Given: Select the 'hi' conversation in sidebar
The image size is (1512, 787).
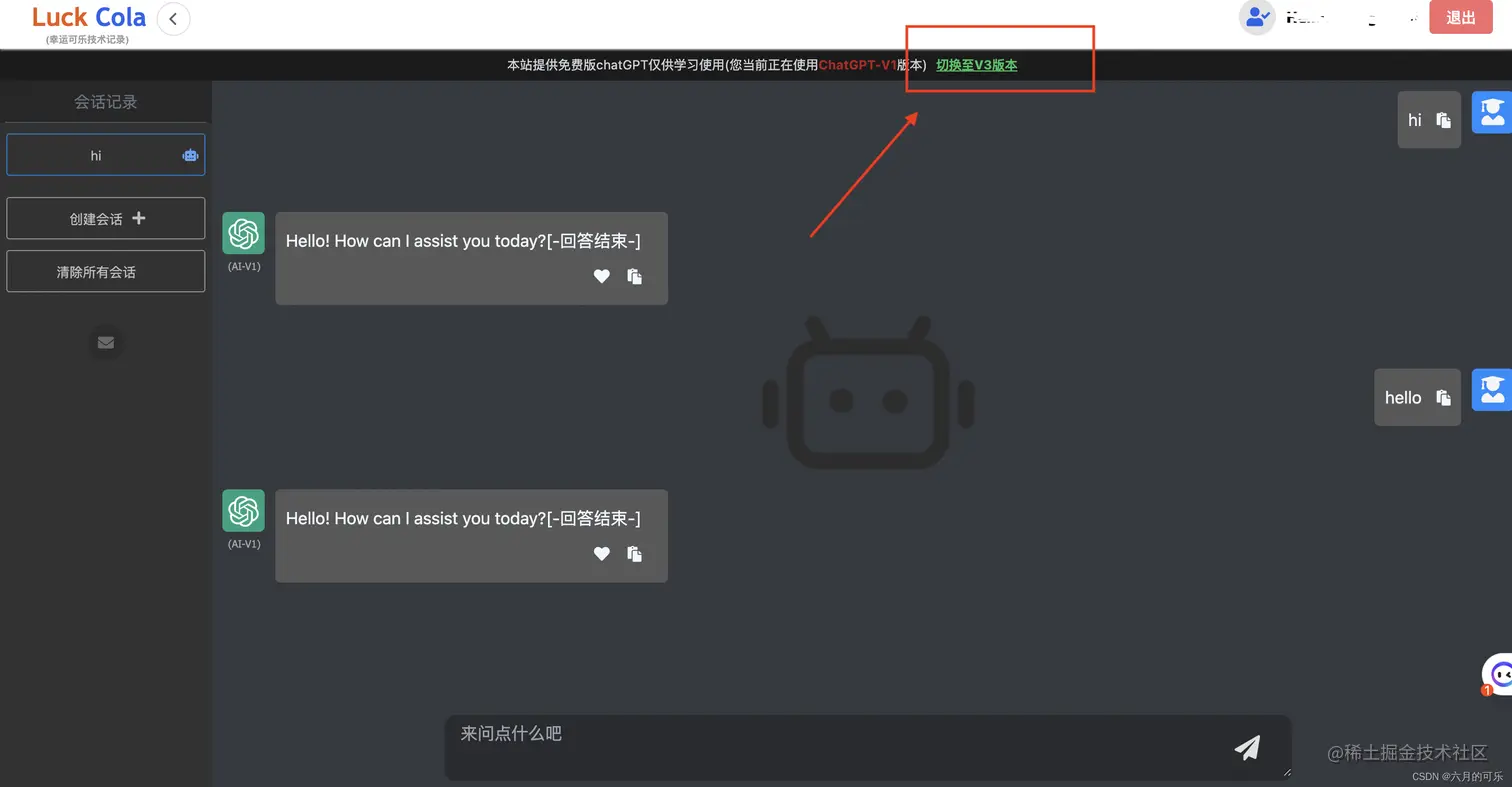Looking at the screenshot, I should [106, 155].
